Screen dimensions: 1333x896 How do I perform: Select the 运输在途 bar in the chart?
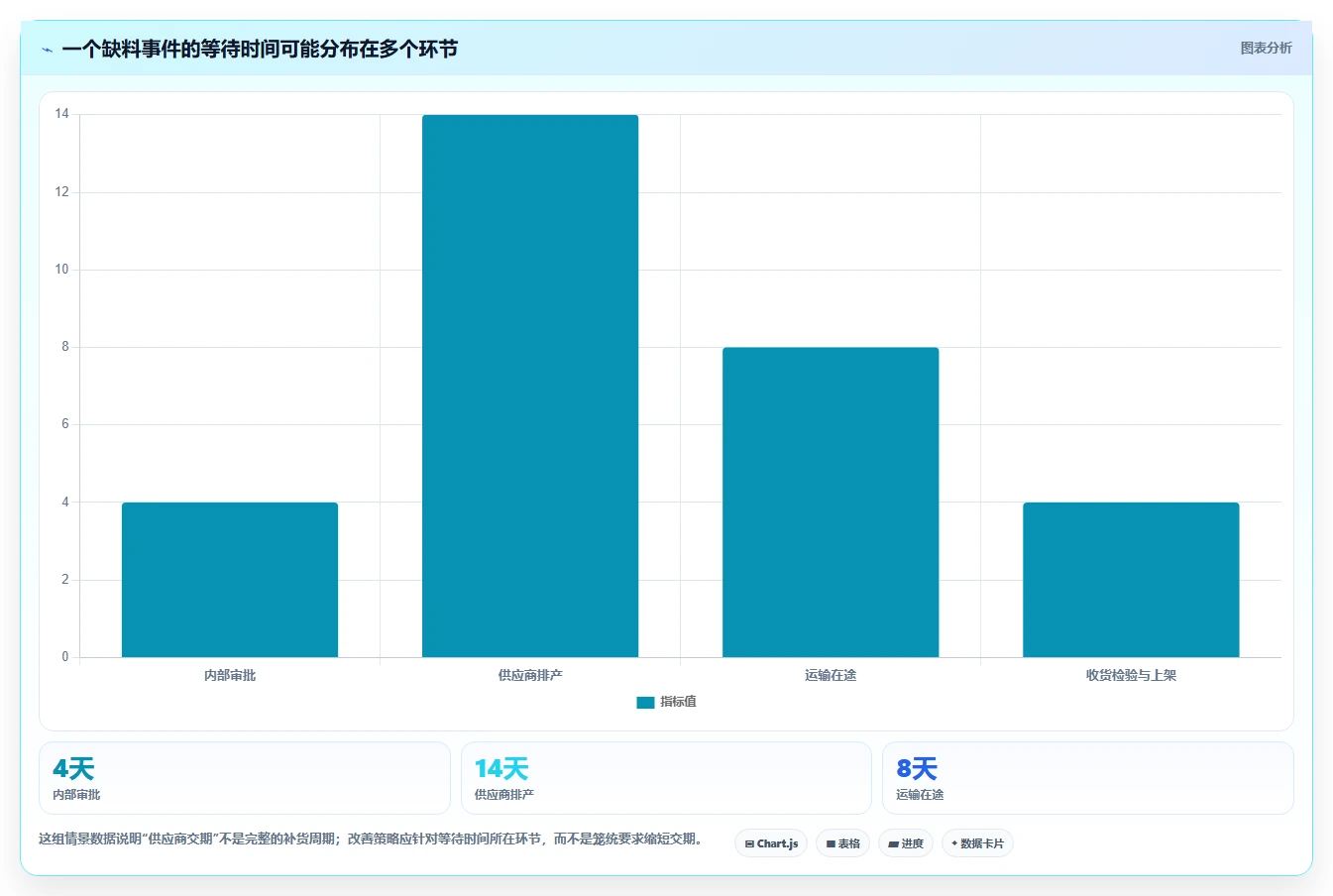click(831, 503)
